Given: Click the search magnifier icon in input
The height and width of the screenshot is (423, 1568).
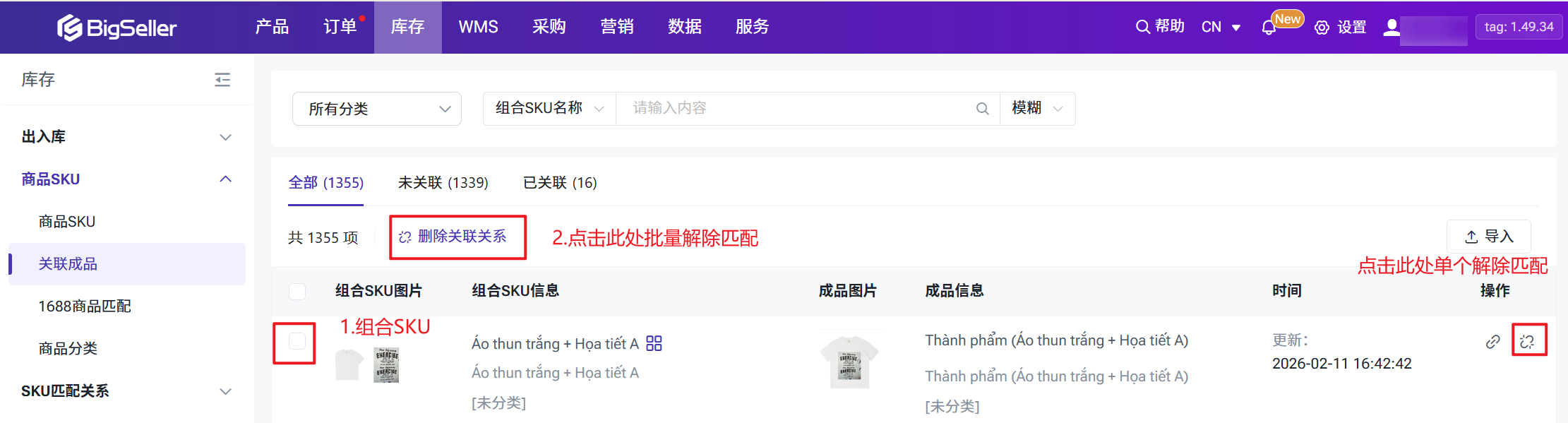Looking at the screenshot, I should click(982, 109).
